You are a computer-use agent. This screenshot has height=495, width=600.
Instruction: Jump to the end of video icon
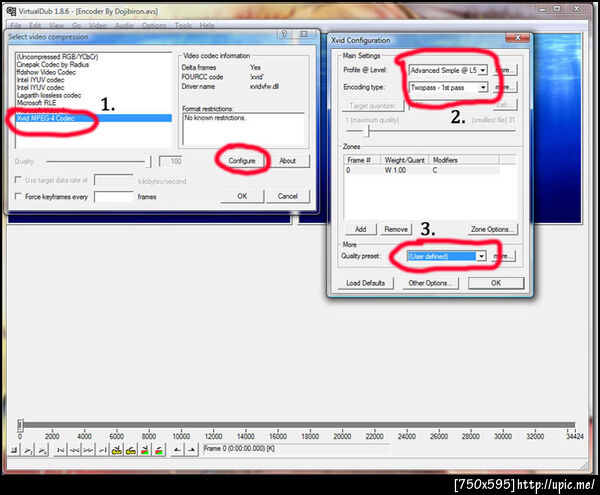[103, 450]
